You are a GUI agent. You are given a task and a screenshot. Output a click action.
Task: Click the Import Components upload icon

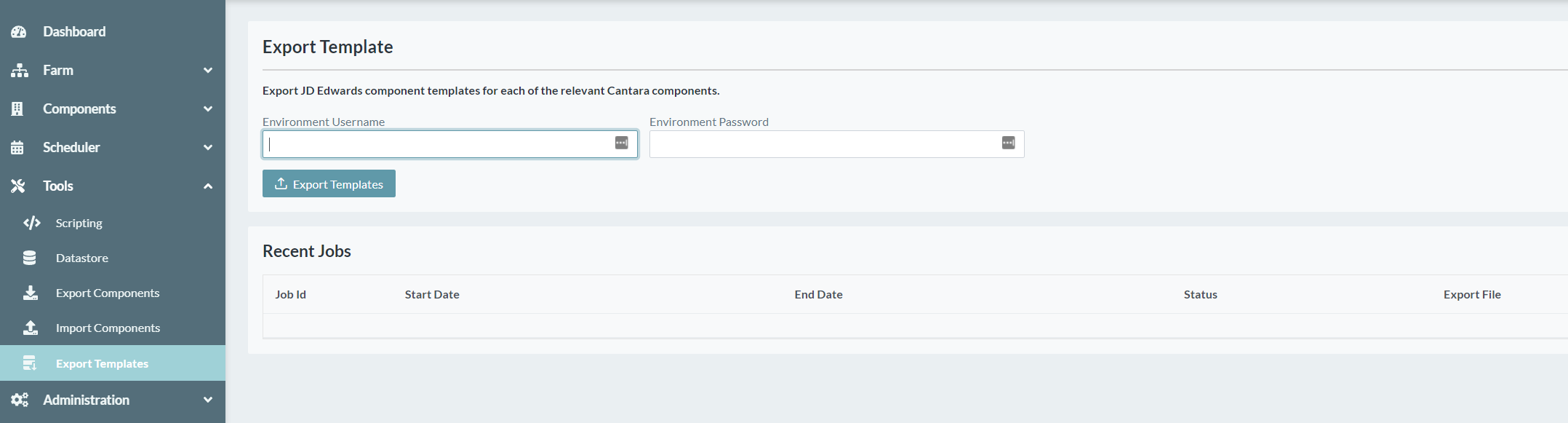(x=31, y=328)
